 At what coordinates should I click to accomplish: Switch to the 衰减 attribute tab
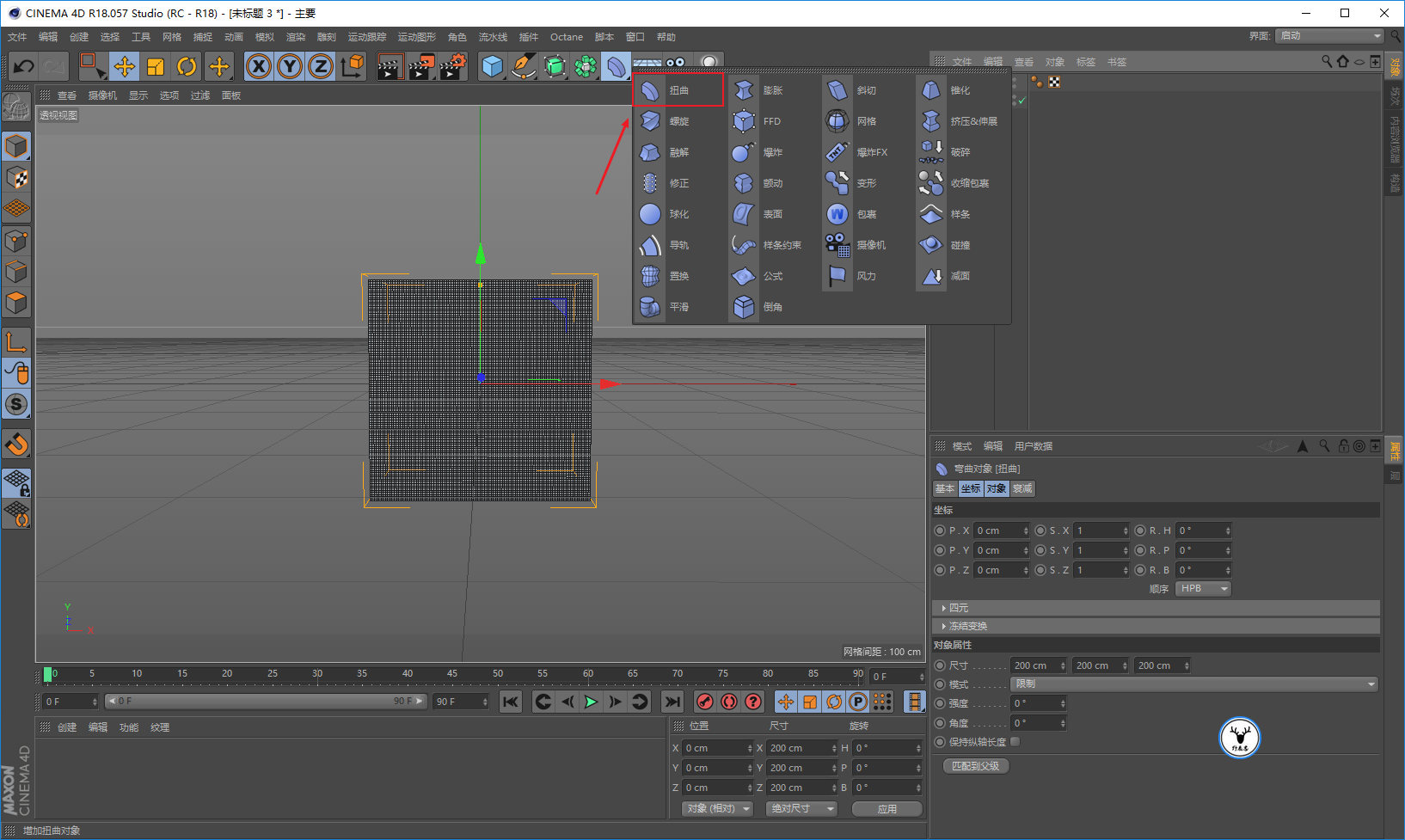(1022, 488)
